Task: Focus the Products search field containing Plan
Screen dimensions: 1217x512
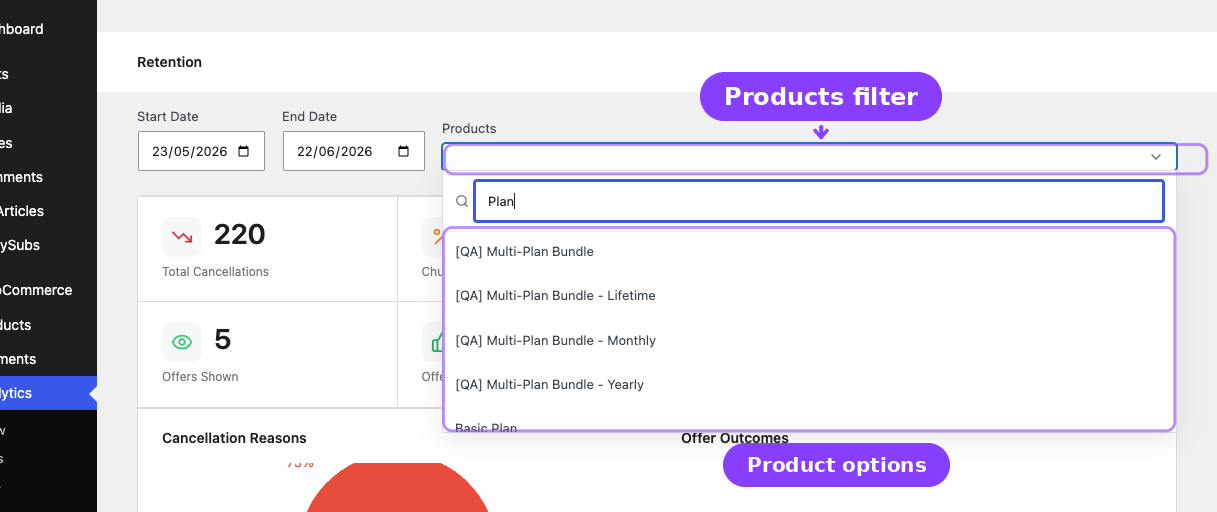Action: point(819,201)
